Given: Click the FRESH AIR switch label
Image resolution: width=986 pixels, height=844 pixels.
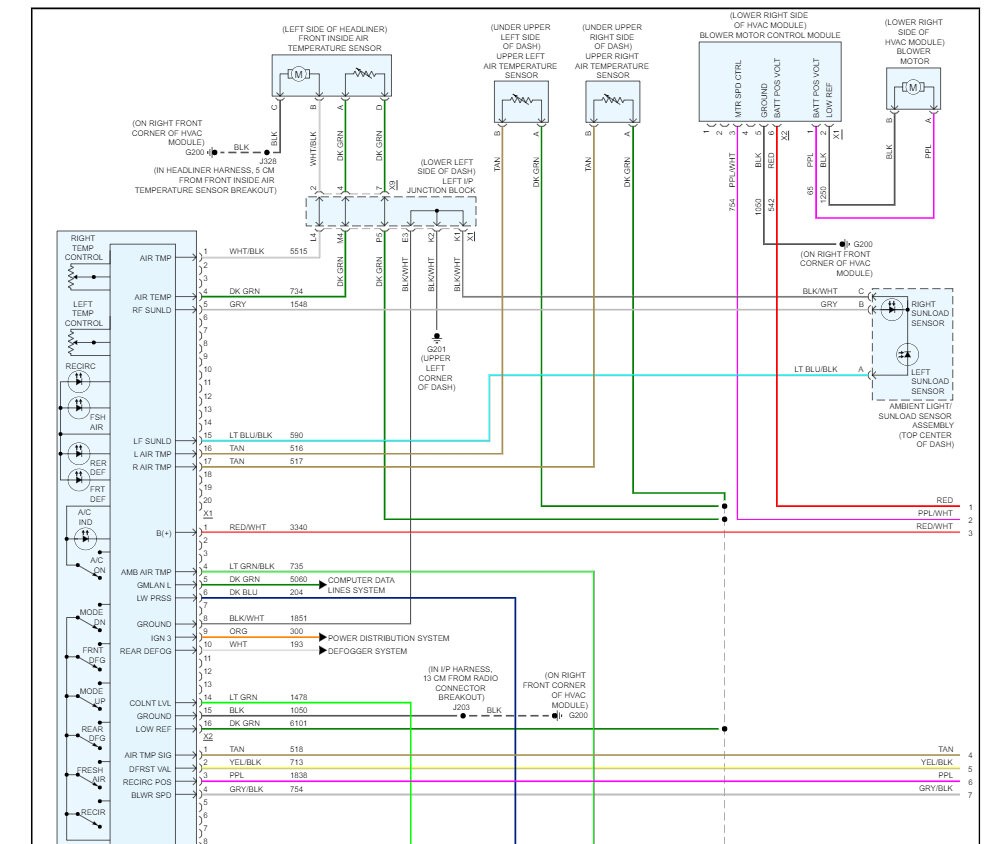Looking at the screenshot, I should [91, 774].
